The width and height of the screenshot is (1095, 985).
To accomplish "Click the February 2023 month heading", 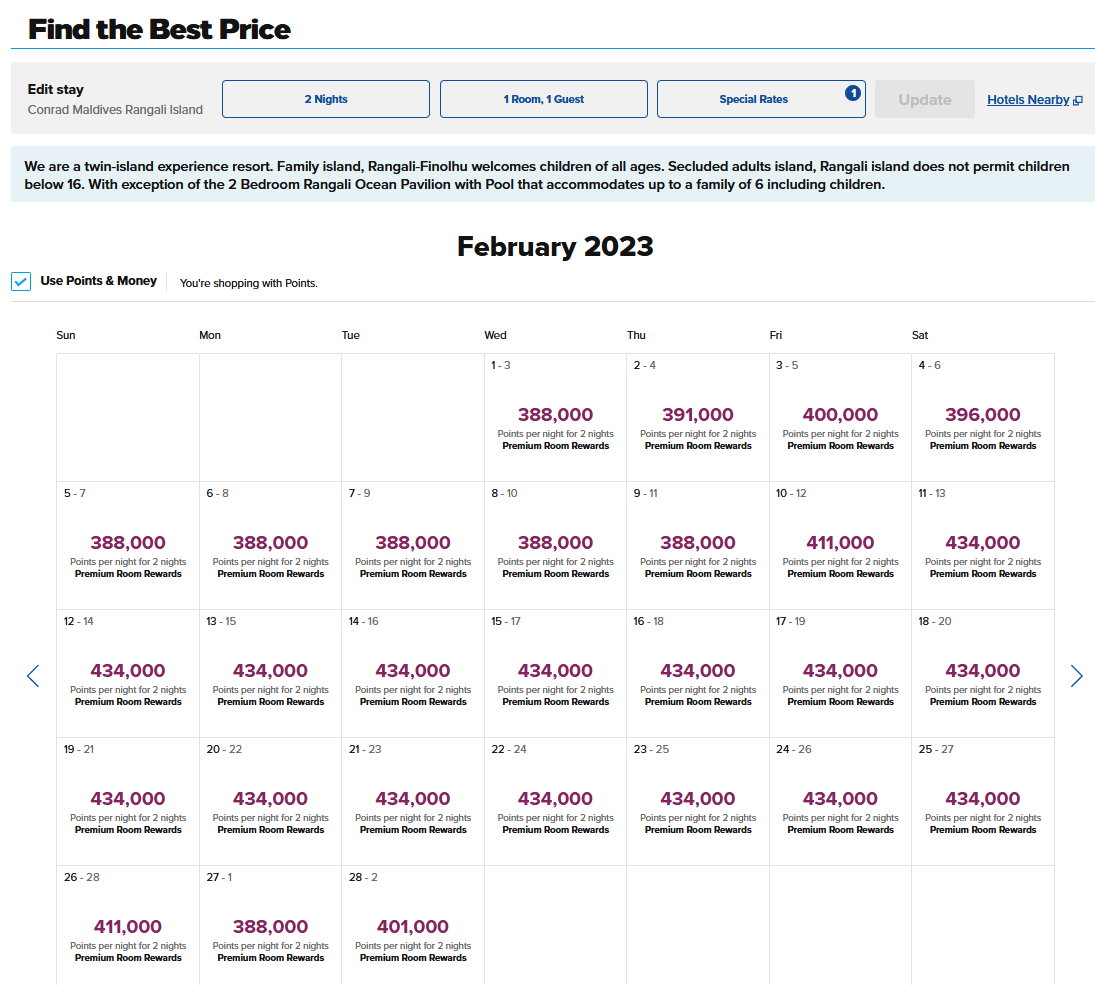I will click(x=555, y=247).
